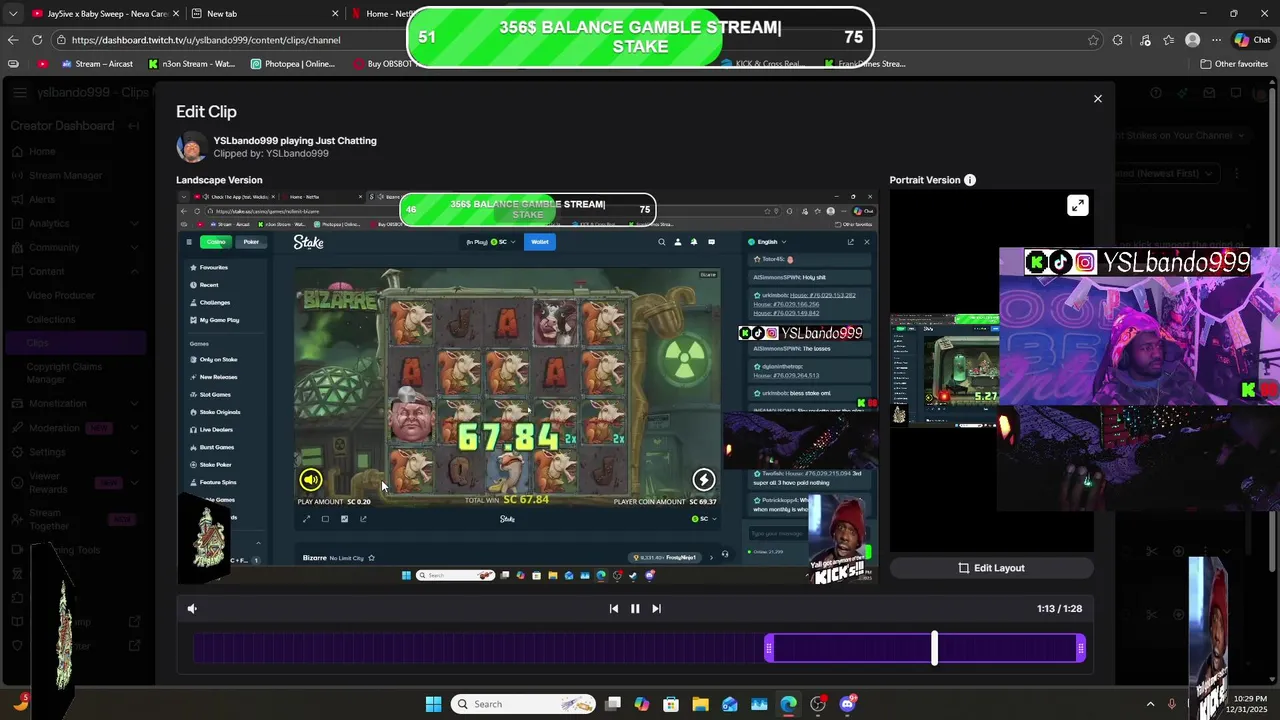Click the landscape clip video preview
The width and height of the screenshot is (1280, 720).
(528, 387)
